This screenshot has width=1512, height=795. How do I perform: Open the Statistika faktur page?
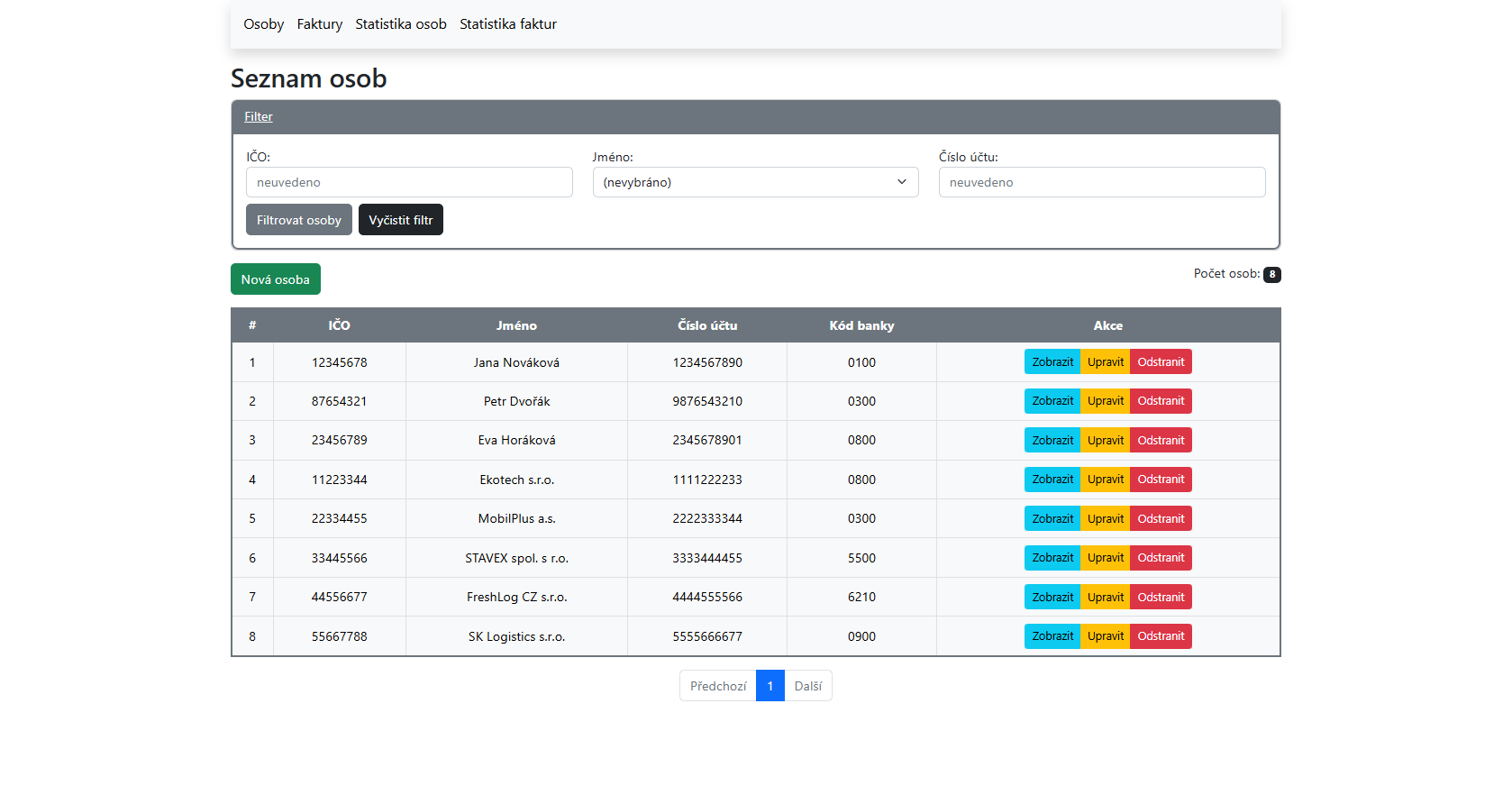point(507,24)
